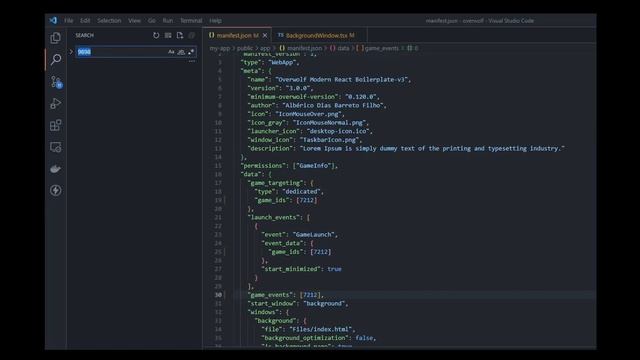Click breadcrumb 'my-app'

pos(220,48)
